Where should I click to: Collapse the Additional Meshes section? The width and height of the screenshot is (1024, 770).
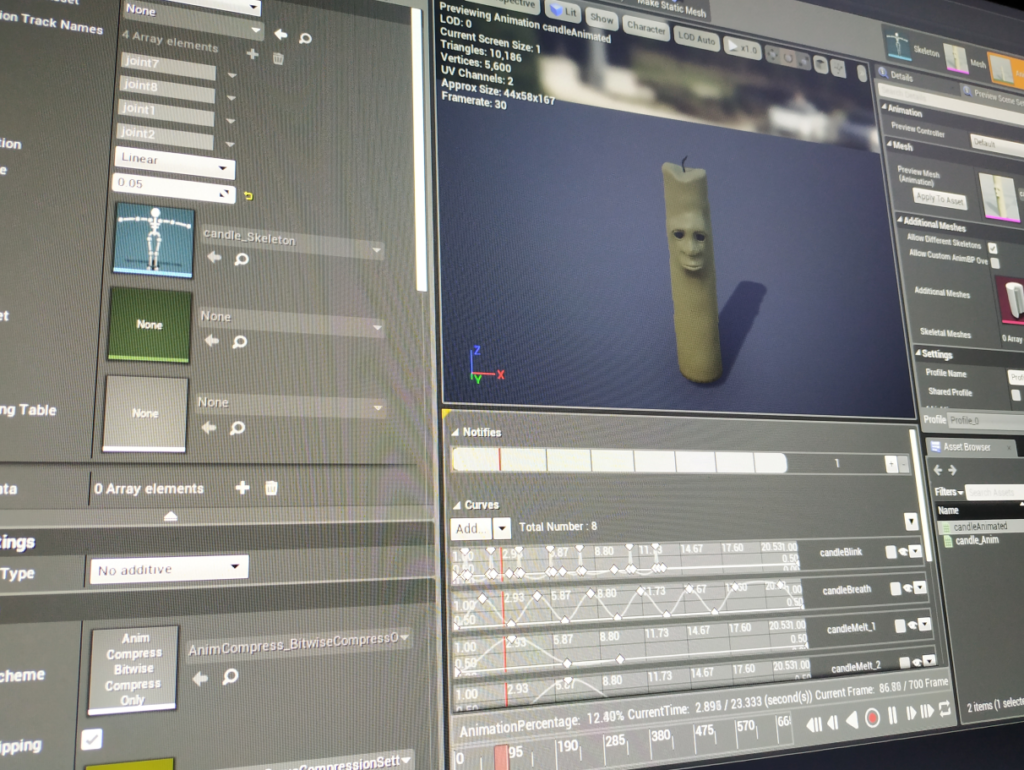pos(899,220)
